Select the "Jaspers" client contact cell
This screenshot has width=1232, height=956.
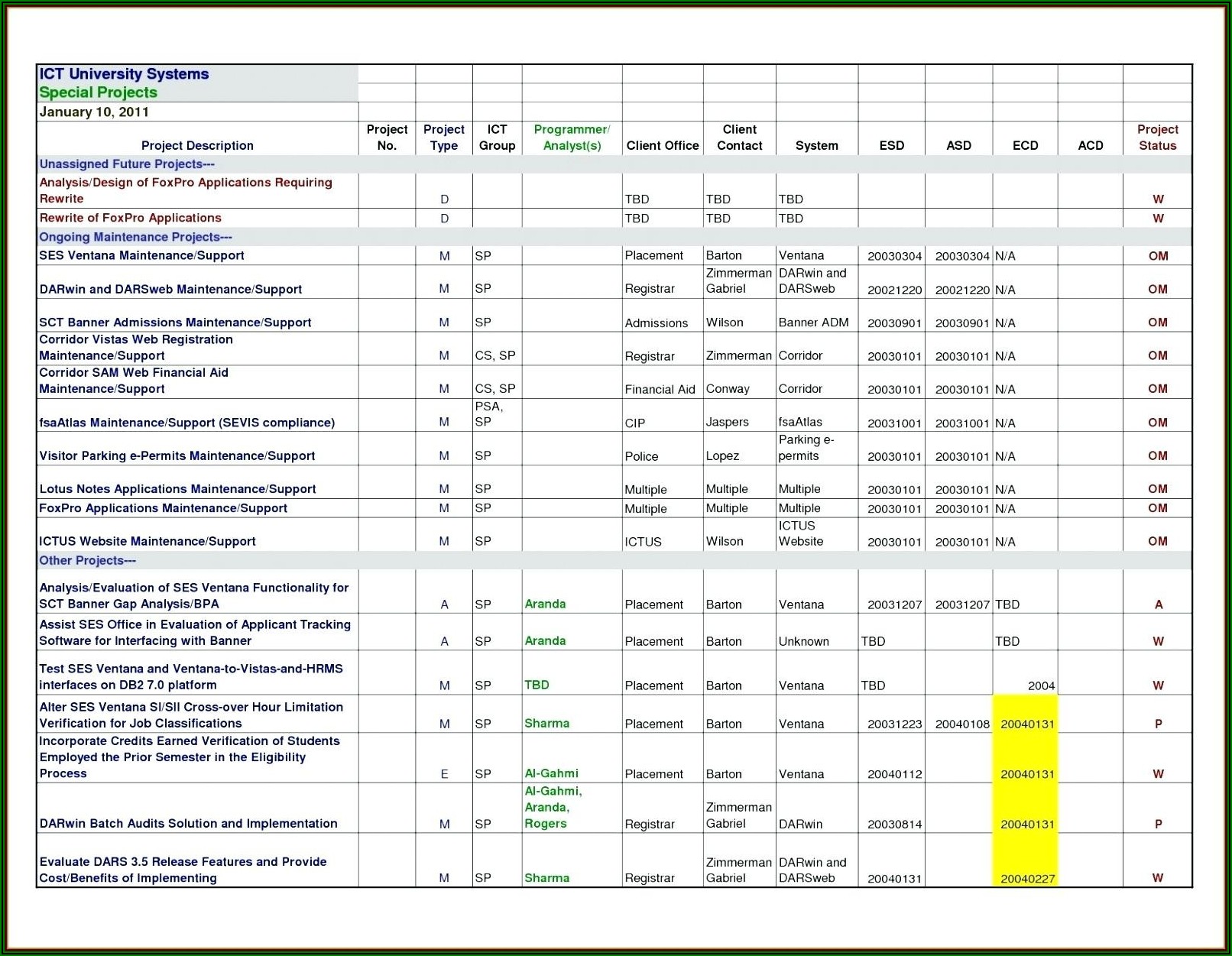point(727,422)
